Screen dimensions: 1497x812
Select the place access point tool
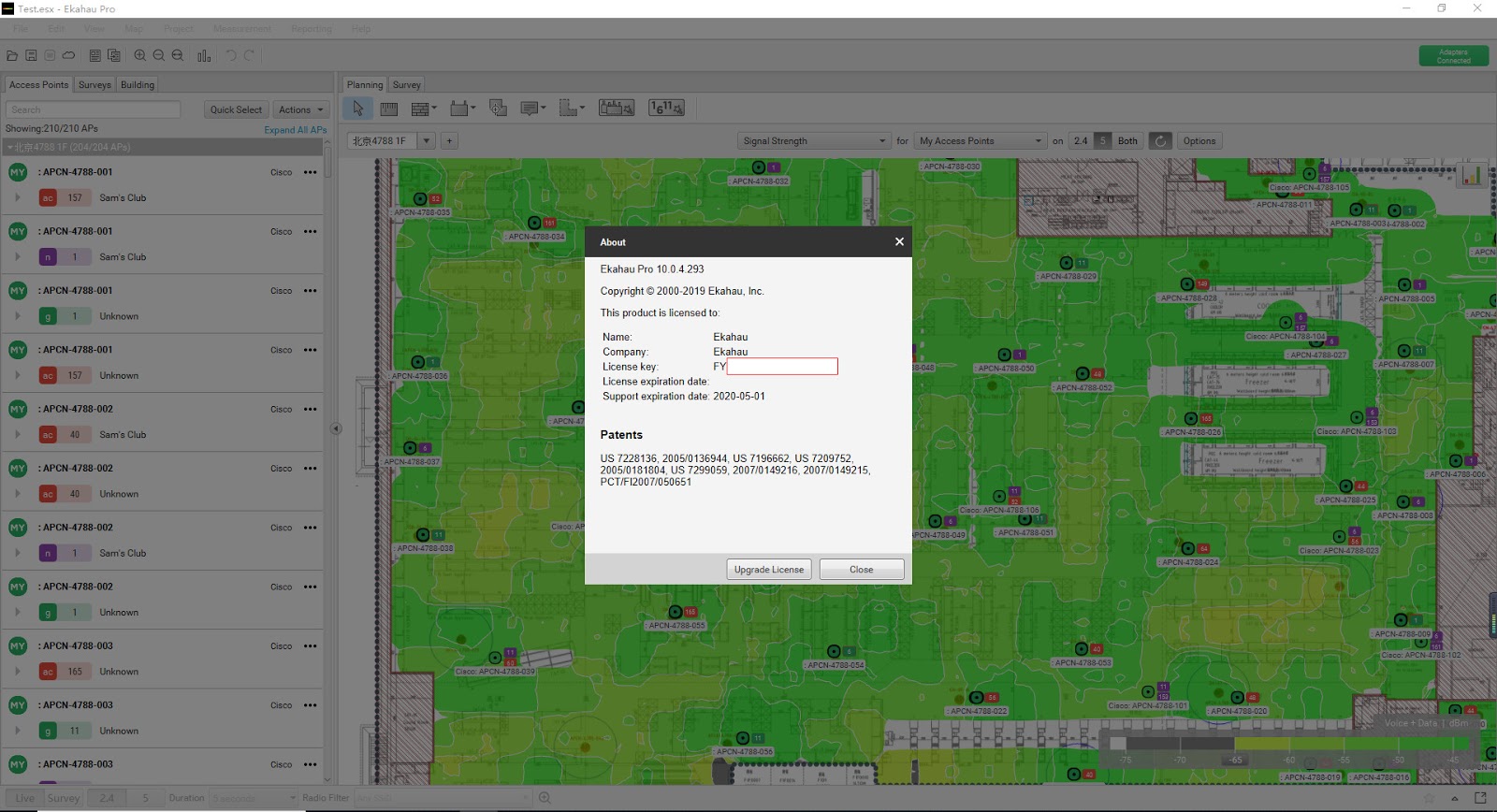click(x=499, y=109)
